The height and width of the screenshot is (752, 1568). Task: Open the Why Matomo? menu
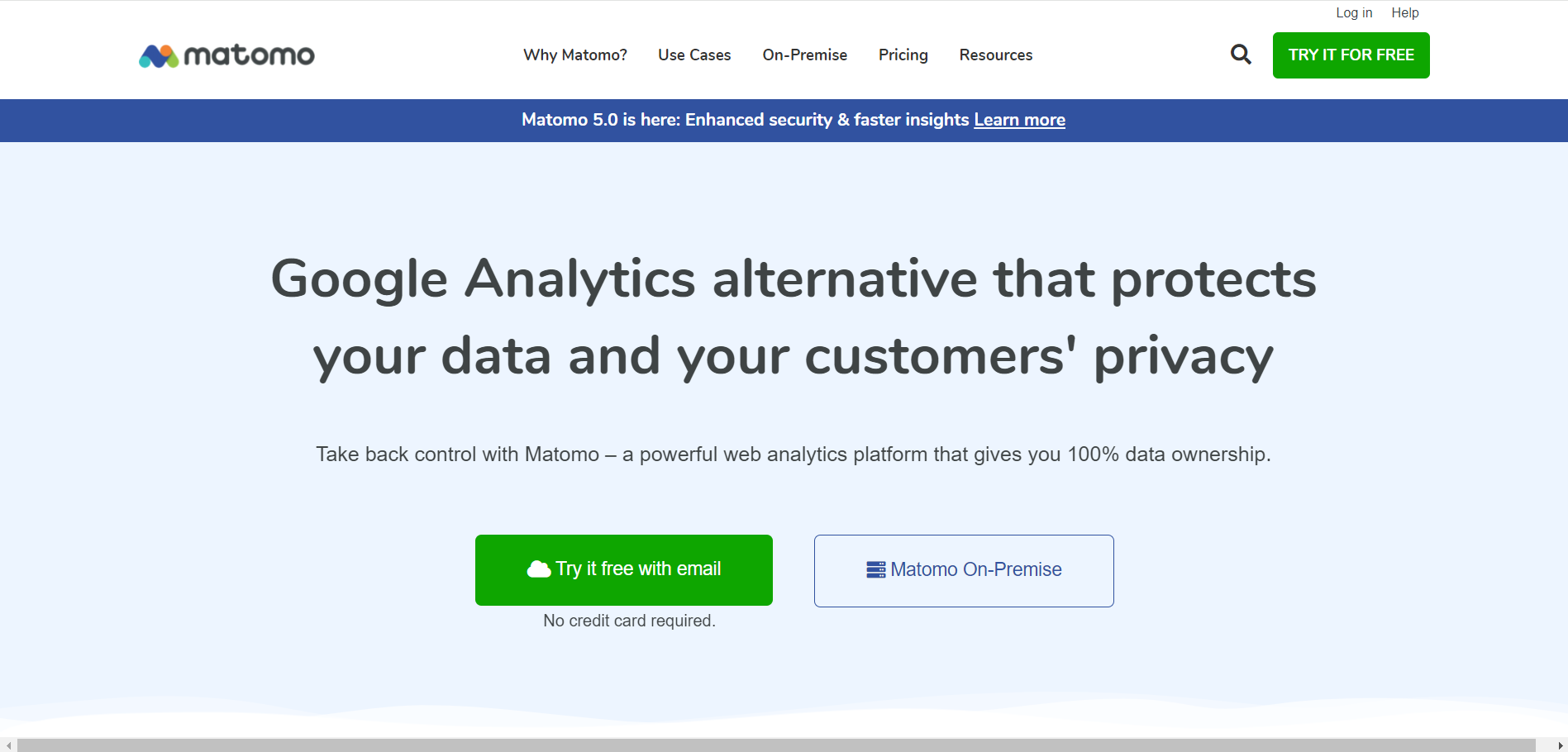click(x=575, y=55)
